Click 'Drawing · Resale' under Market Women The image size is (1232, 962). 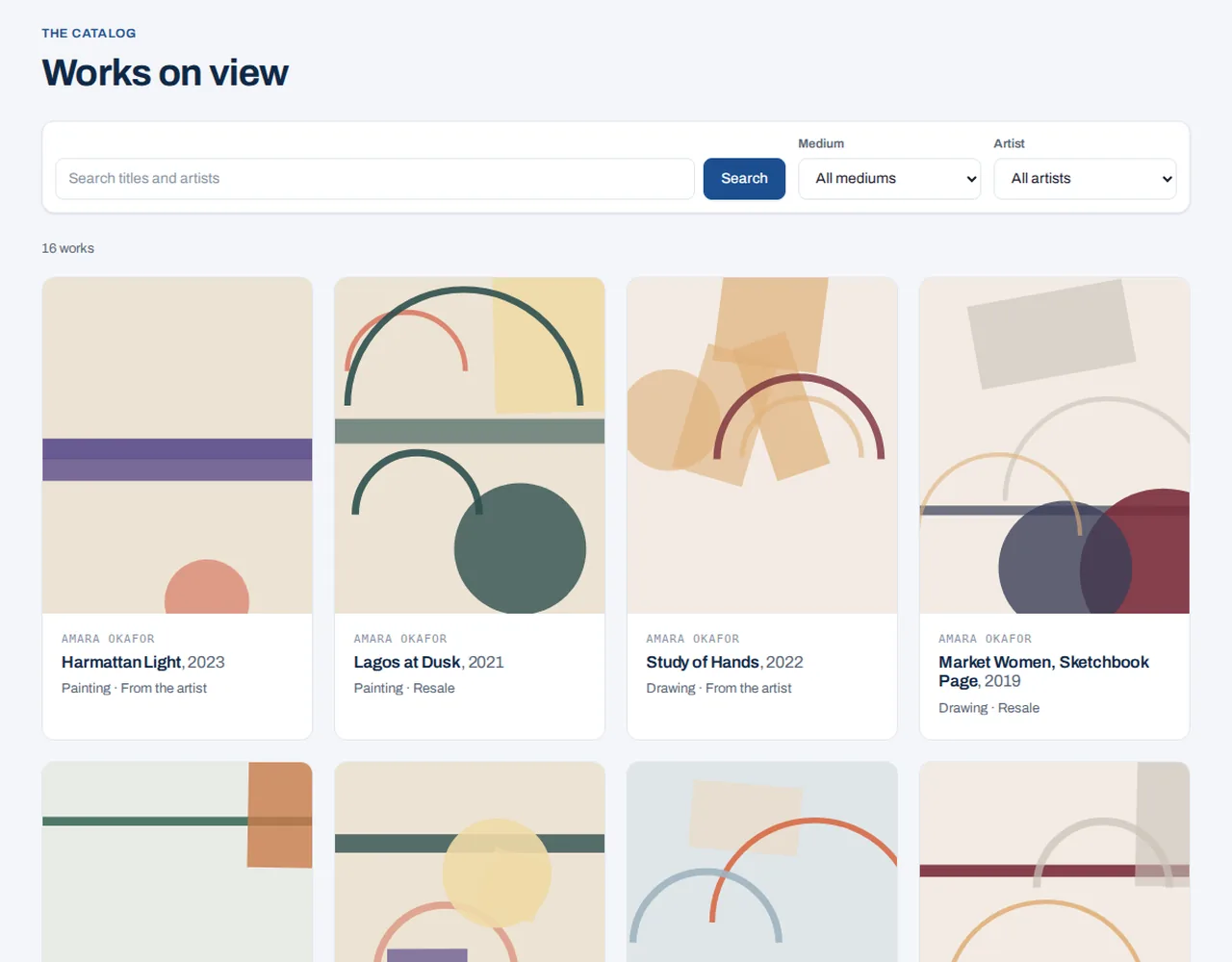coord(988,708)
